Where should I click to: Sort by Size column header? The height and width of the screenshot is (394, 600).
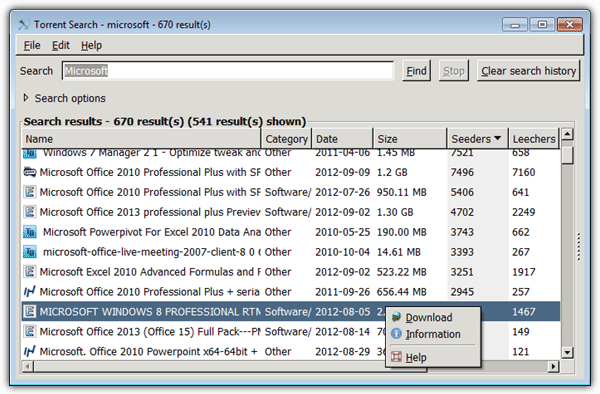pos(410,139)
